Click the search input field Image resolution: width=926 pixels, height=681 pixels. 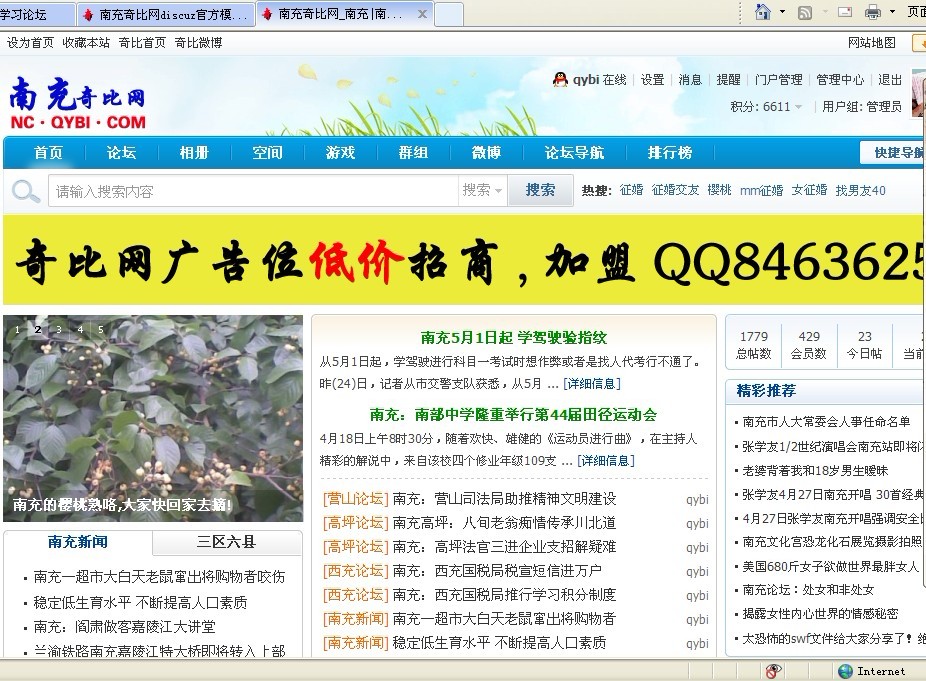253,191
